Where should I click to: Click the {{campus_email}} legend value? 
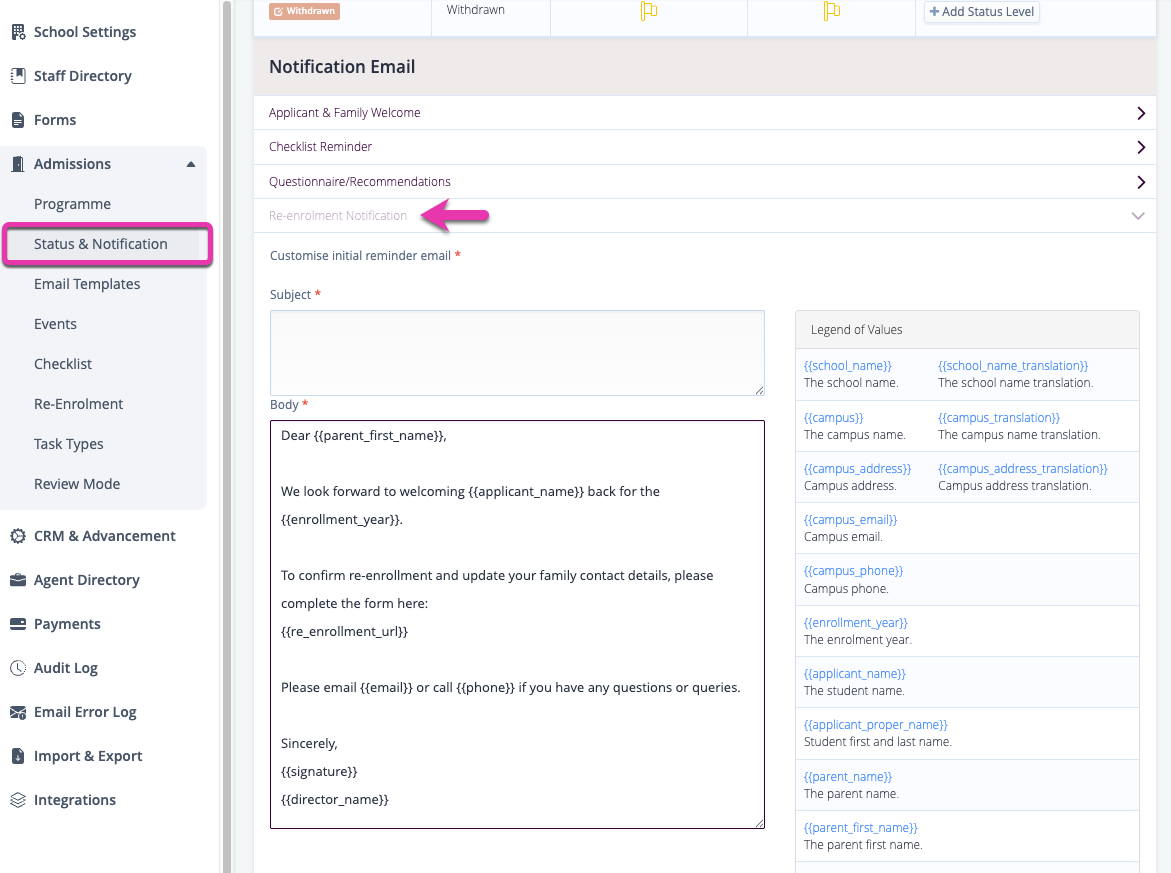[x=850, y=520]
